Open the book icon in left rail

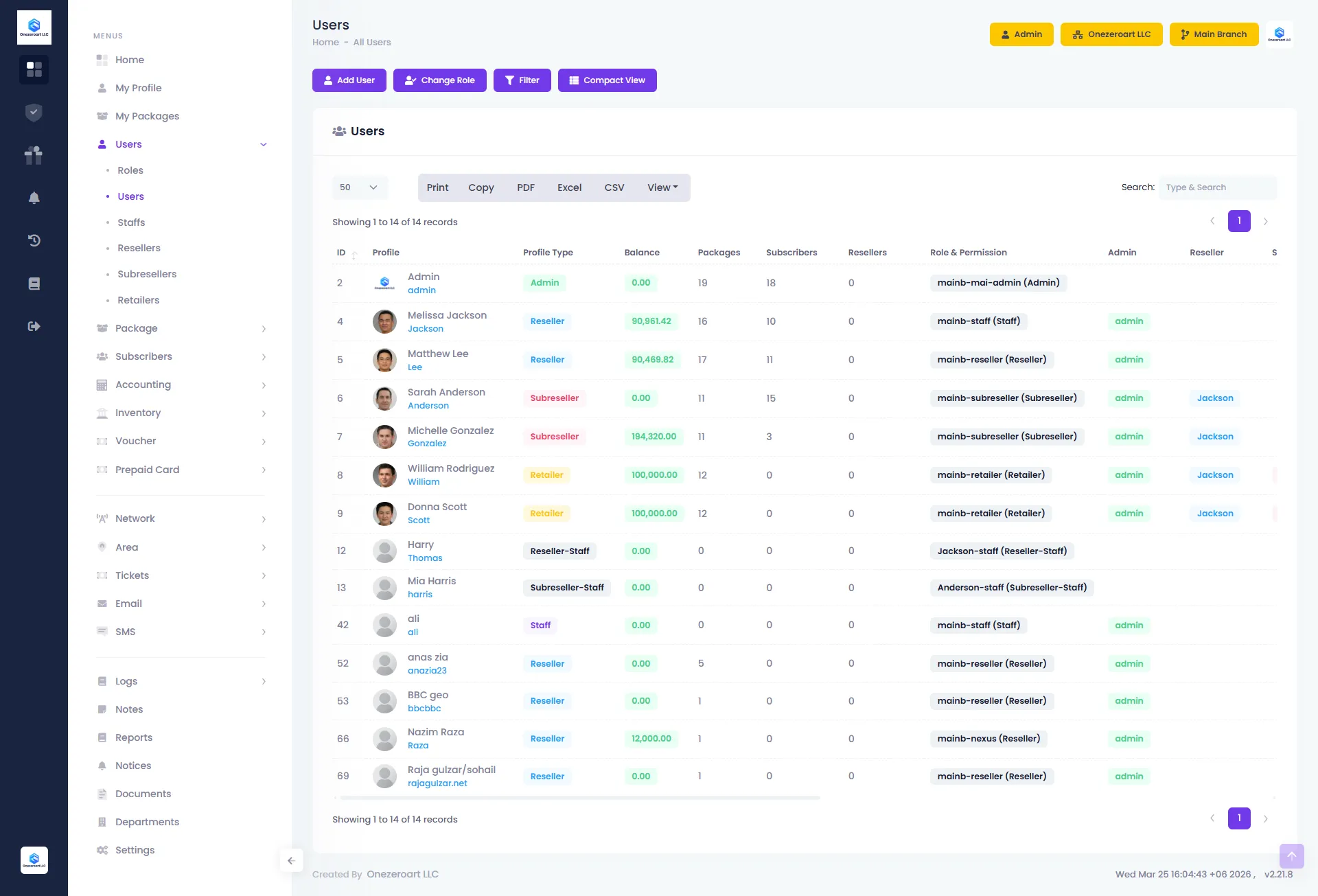(x=34, y=284)
